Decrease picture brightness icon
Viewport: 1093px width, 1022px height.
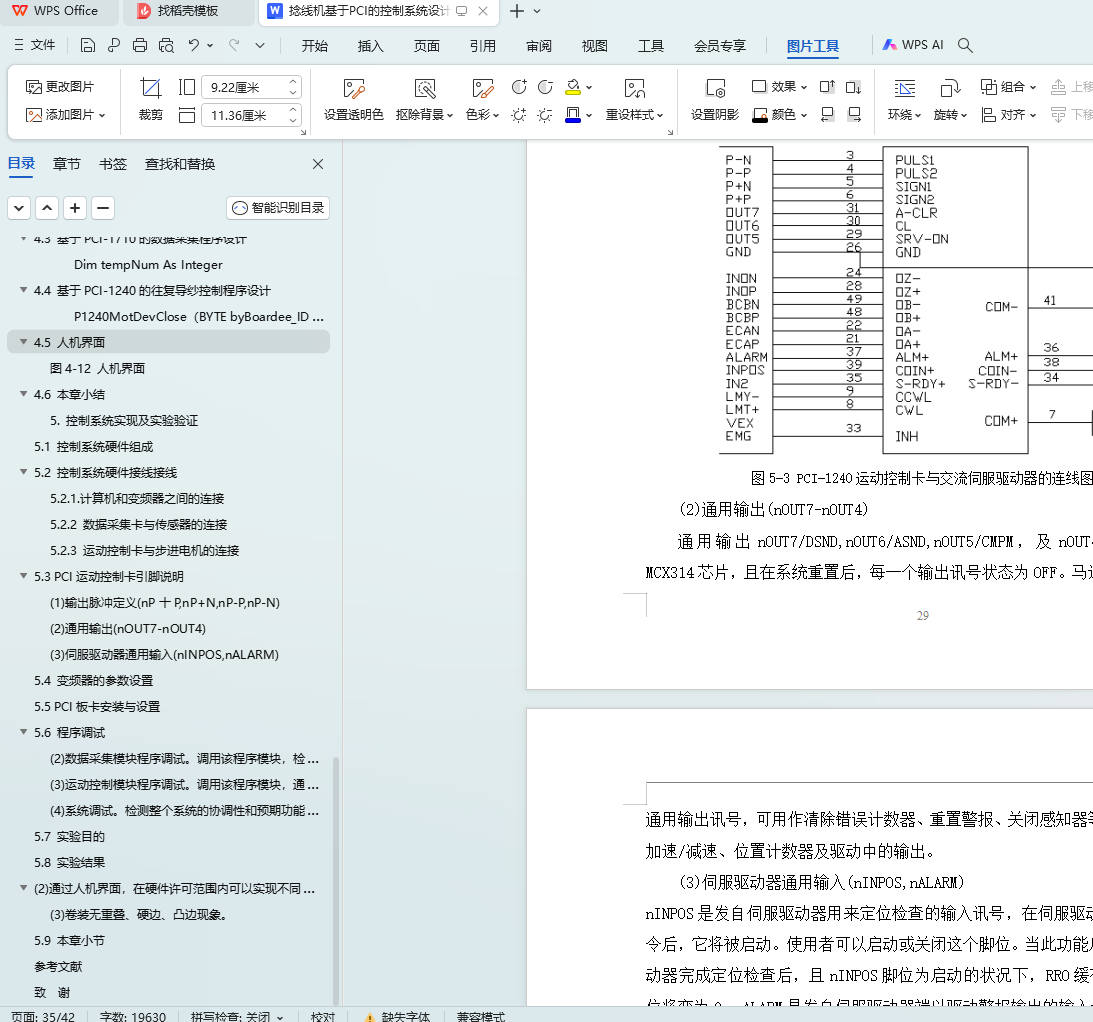[x=545, y=115]
